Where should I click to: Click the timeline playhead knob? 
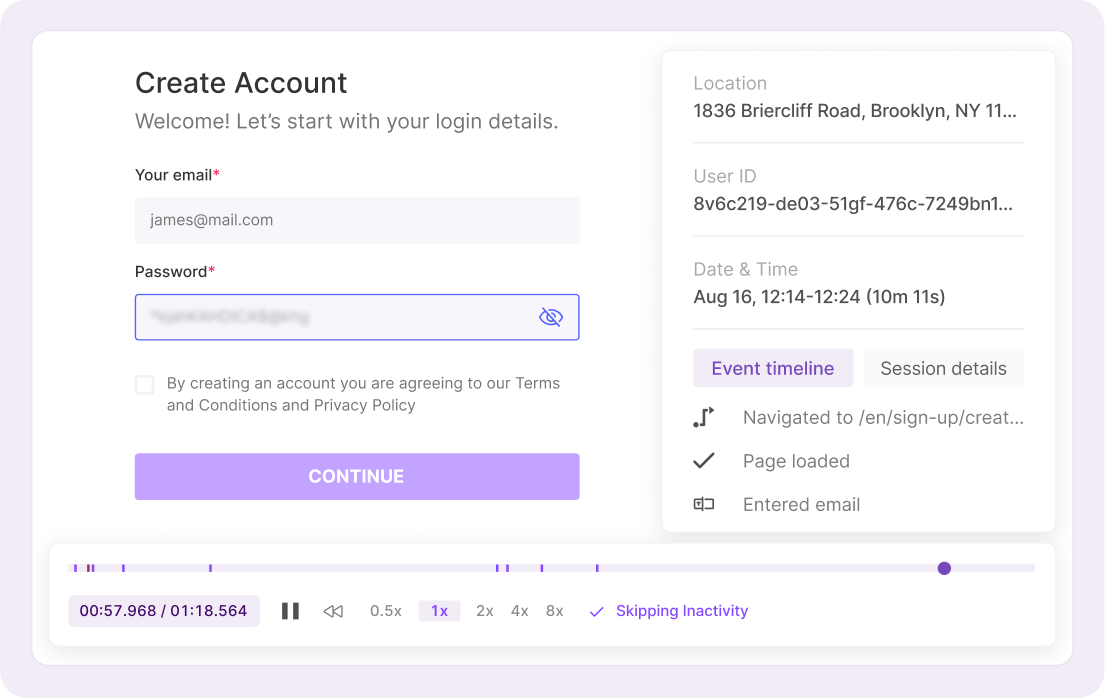point(944,568)
